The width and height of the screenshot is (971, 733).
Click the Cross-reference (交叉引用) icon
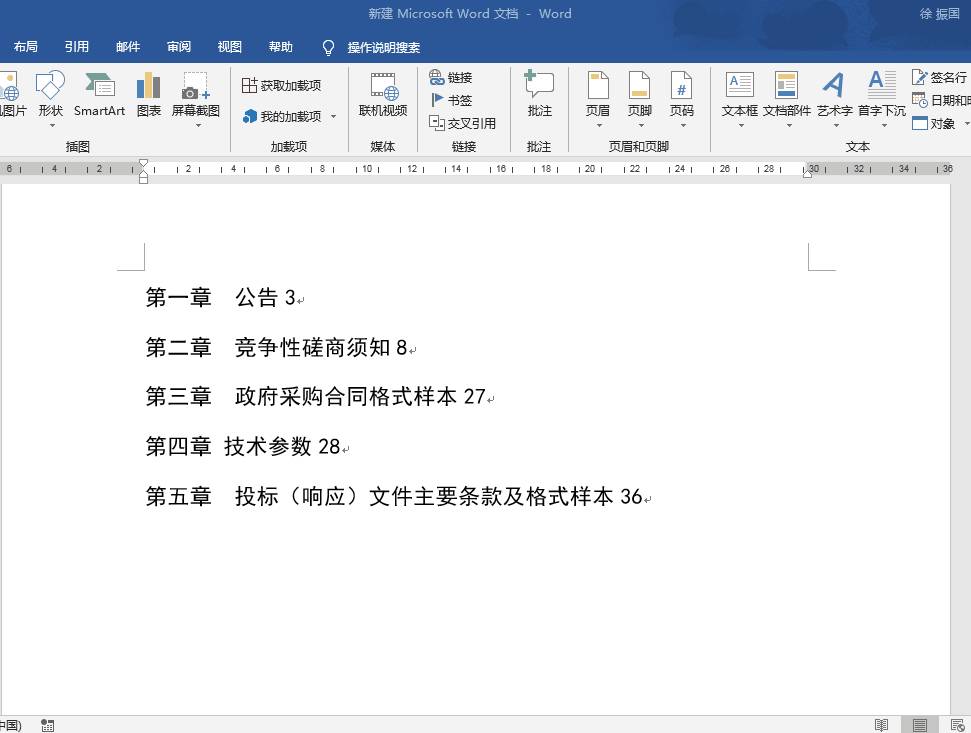pos(463,123)
